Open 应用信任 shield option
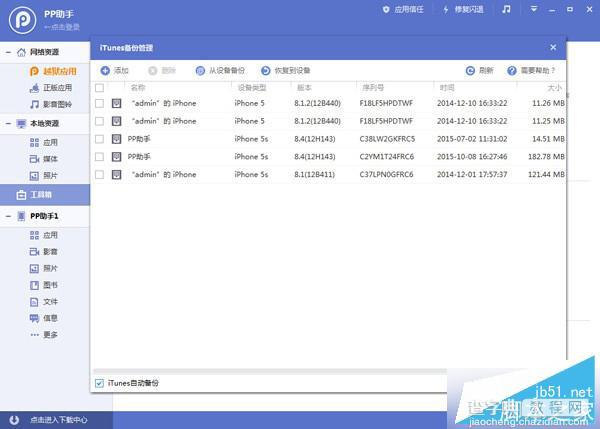 pyautogui.click(x=403, y=10)
